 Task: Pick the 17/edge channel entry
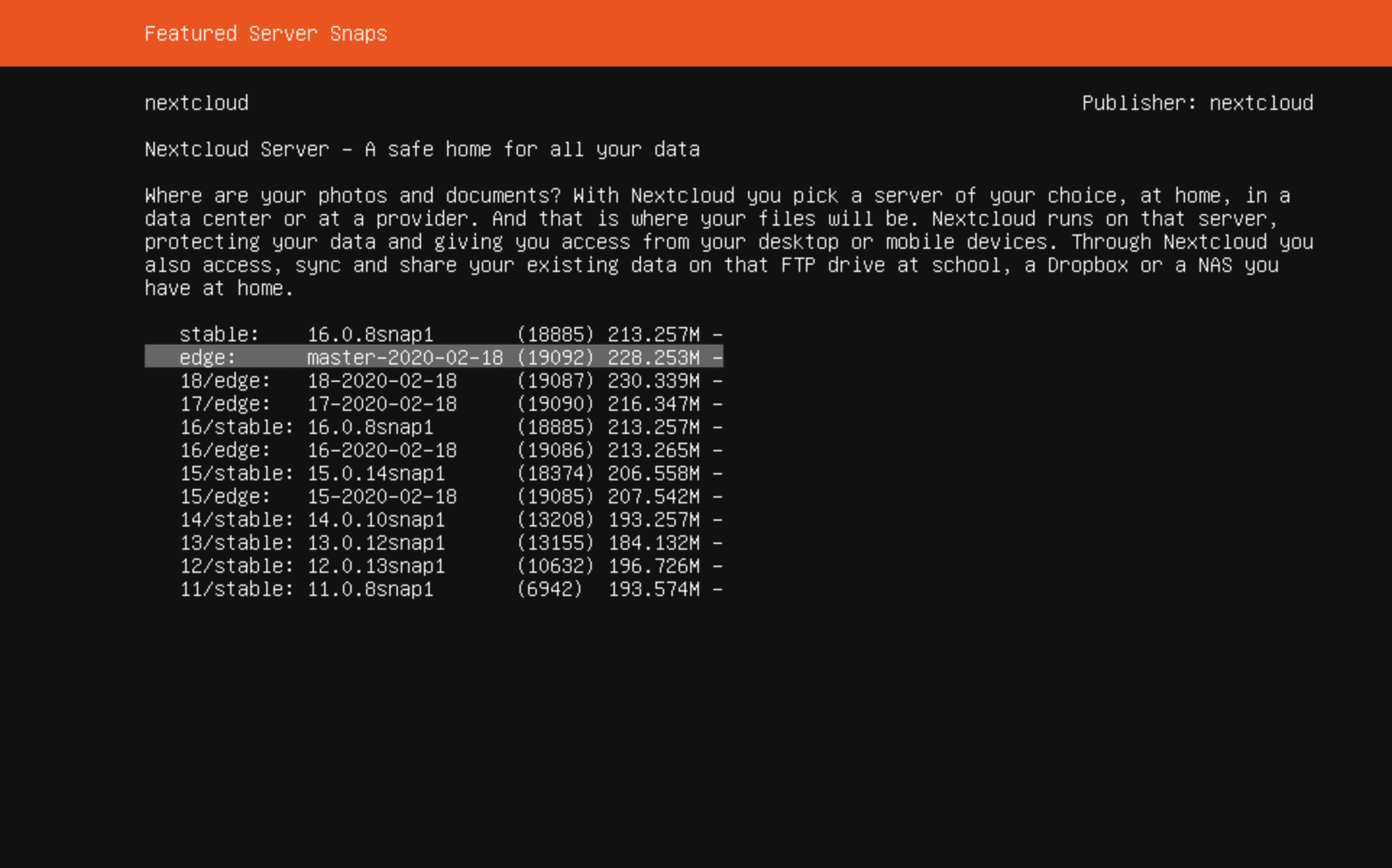coord(434,404)
